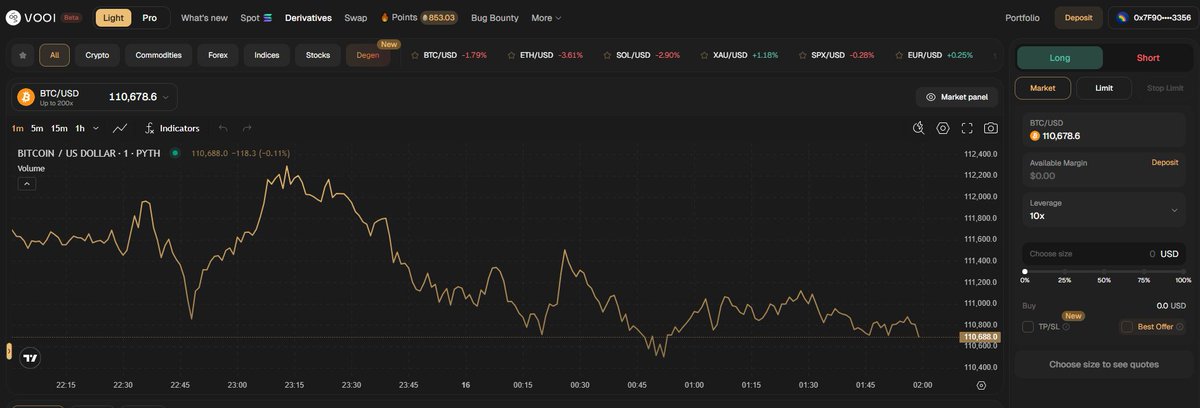This screenshot has height=408, width=1200.
Task: Open the Portfolio page
Action: click(x=1022, y=18)
